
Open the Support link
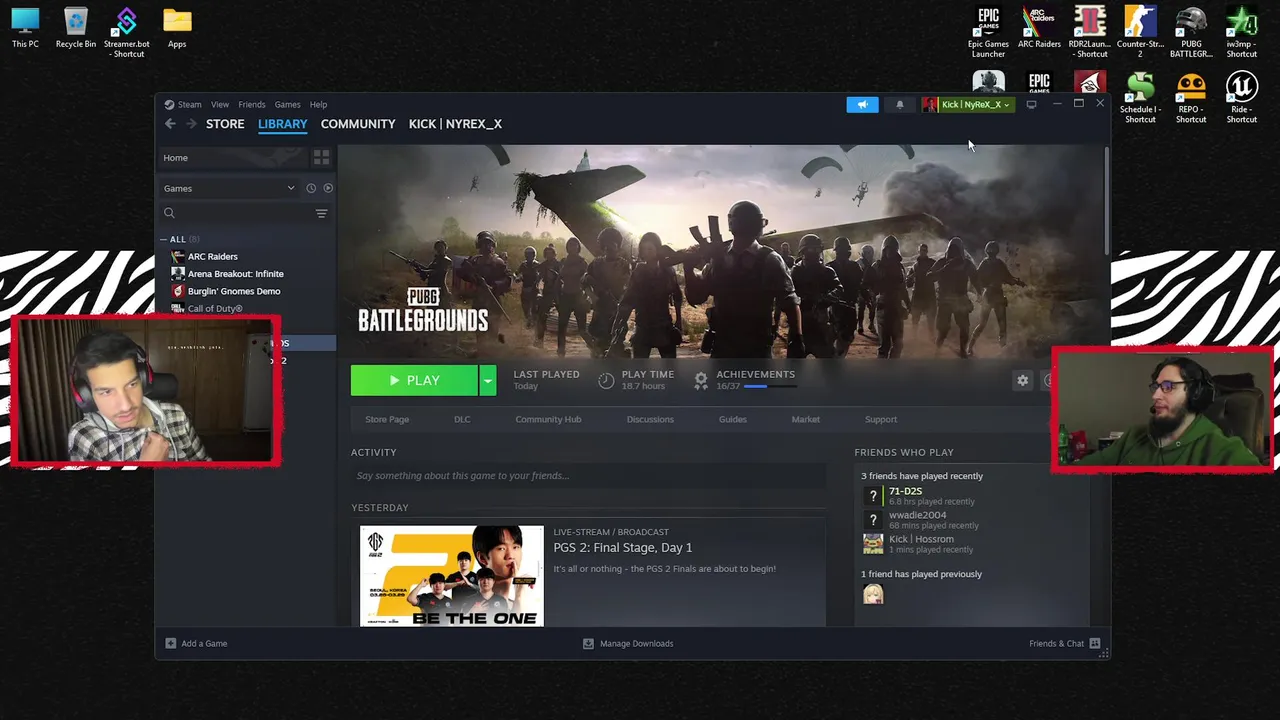[x=881, y=419]
